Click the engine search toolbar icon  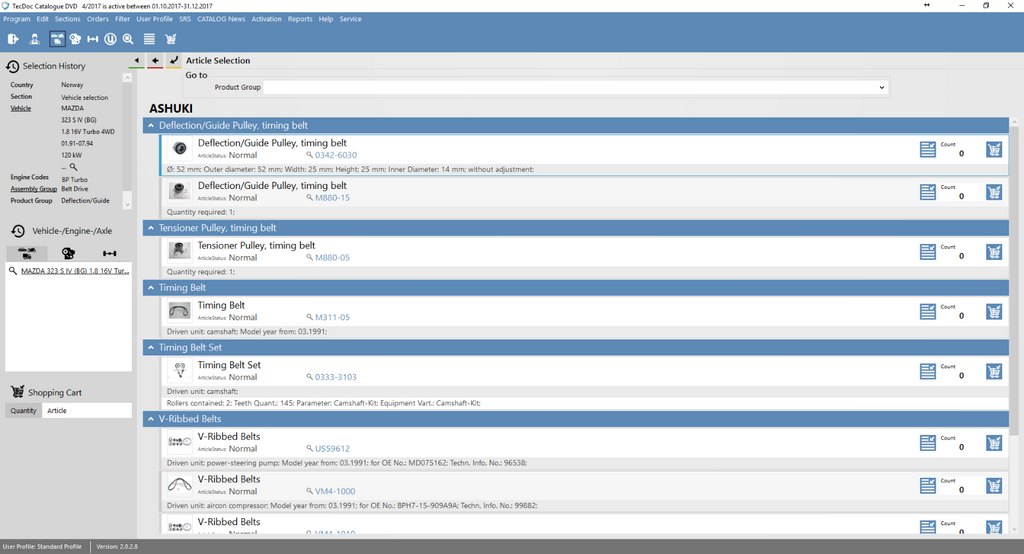75,39
